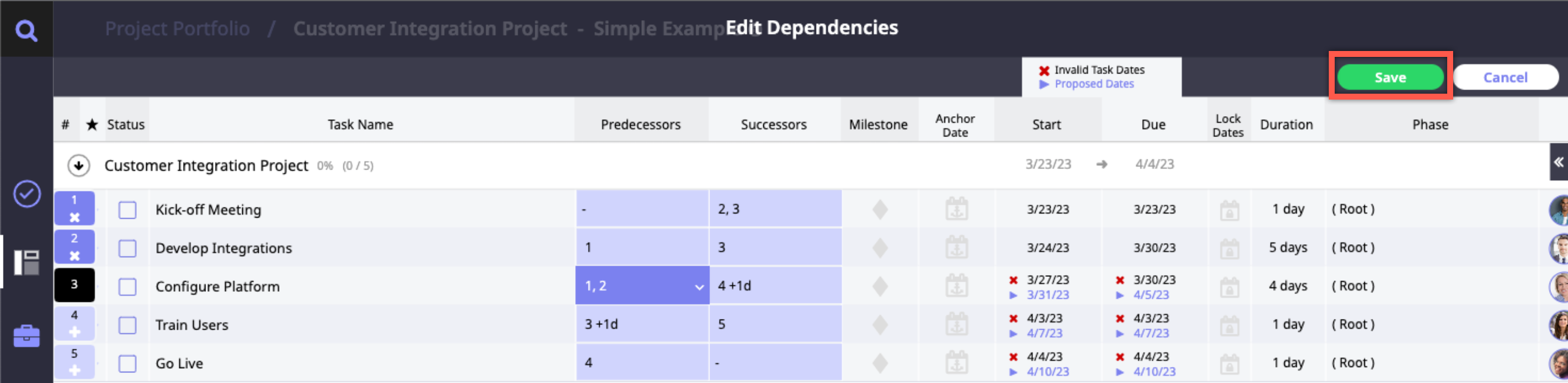Click the Predecessors column header
This screenshot has width=1568, height=383.
pos(640,125)
